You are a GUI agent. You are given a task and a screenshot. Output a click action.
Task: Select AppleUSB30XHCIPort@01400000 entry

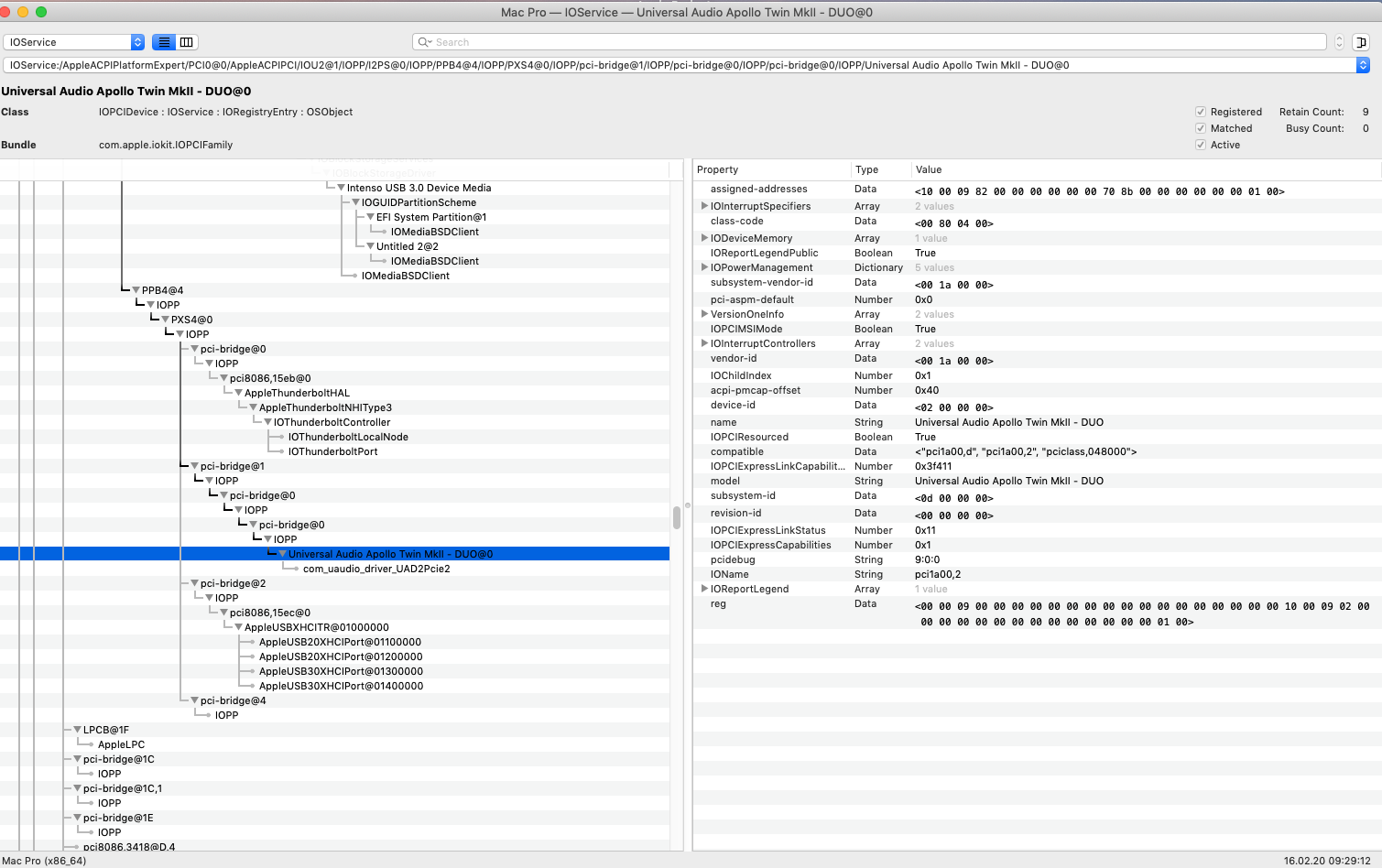(x=341, y=686)
